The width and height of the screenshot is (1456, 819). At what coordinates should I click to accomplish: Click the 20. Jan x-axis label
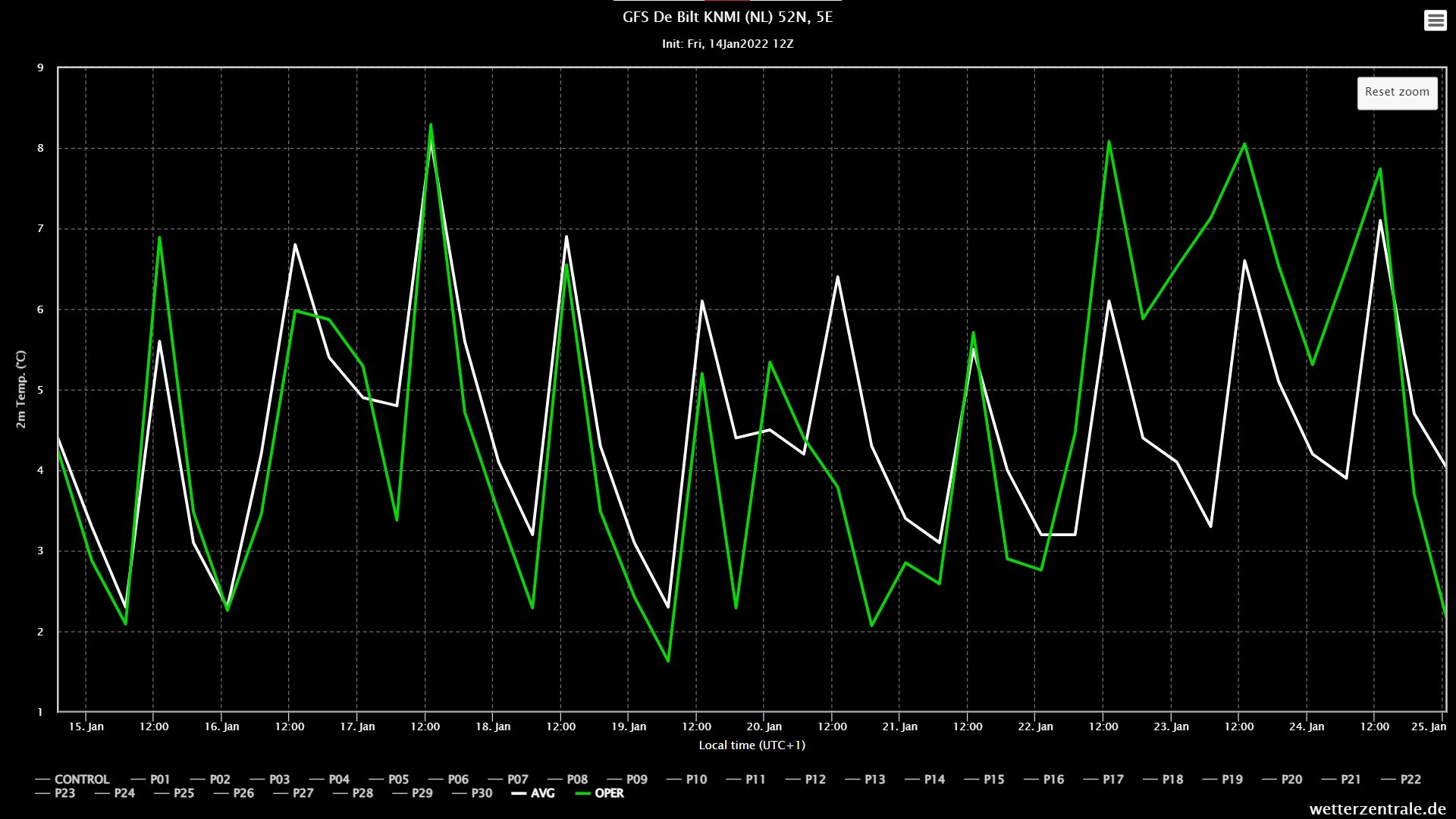pos(764,726)
